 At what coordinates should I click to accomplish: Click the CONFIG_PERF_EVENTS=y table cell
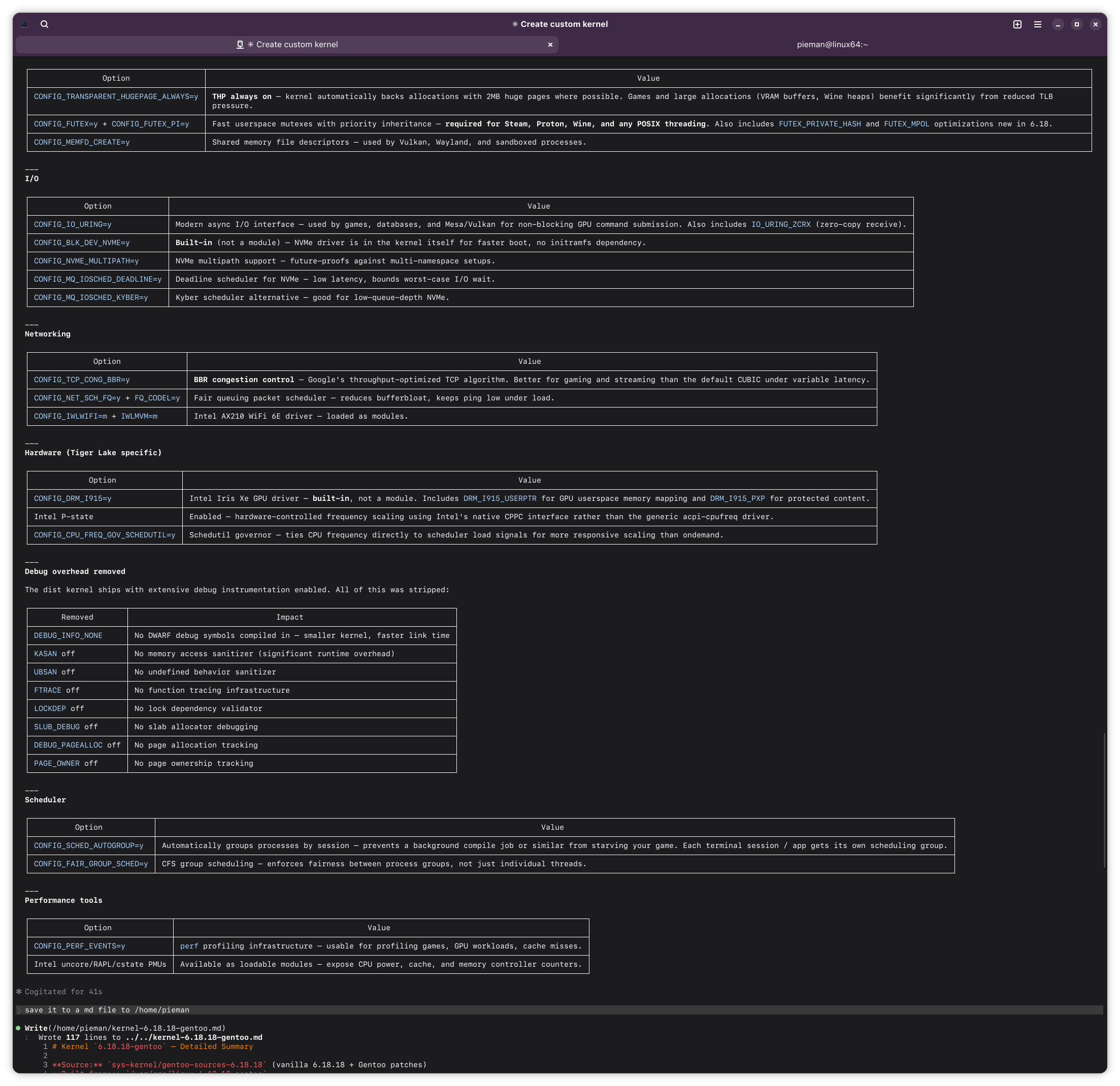tap(79, 945)
